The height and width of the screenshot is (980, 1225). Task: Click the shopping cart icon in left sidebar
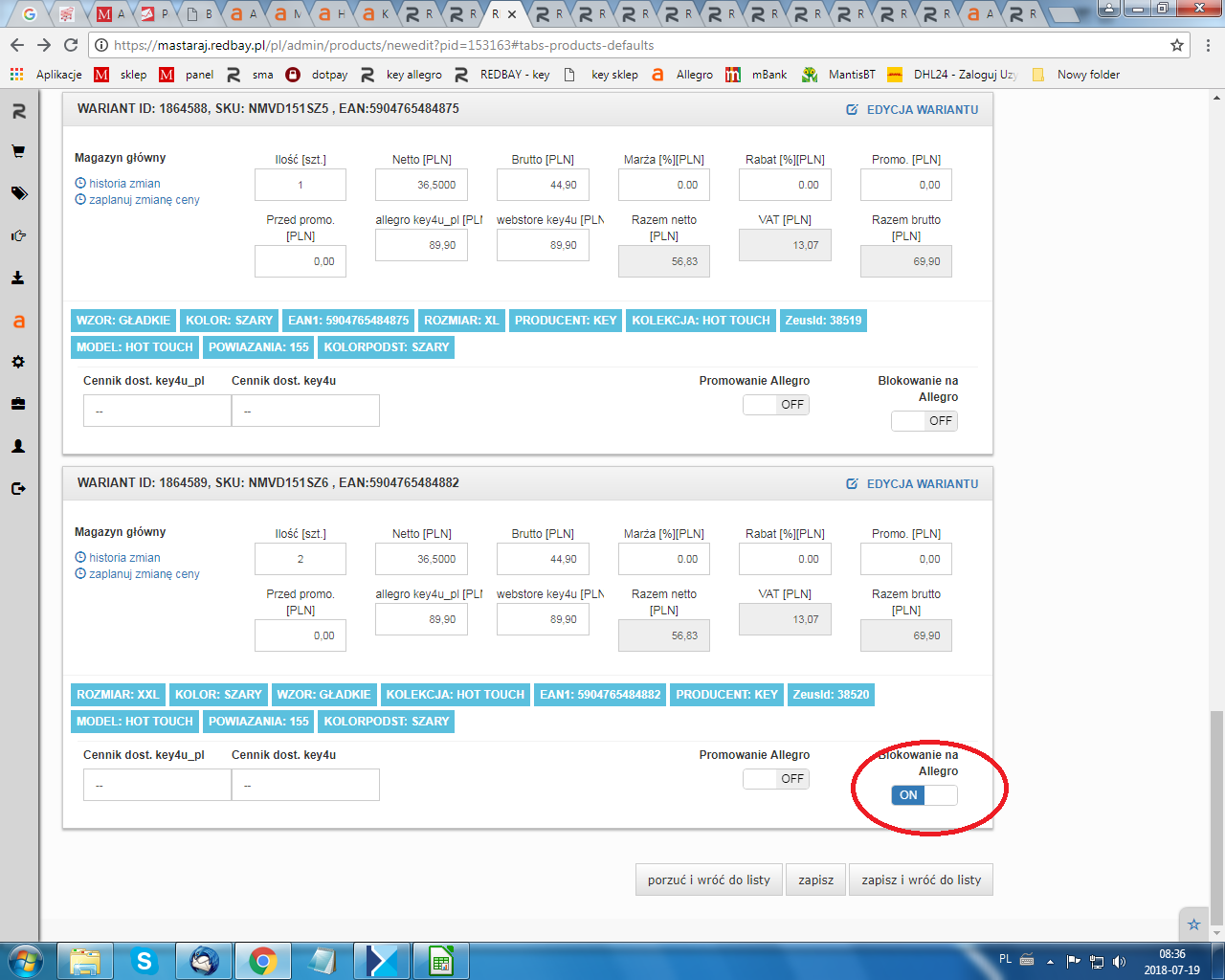coord(18,151)
